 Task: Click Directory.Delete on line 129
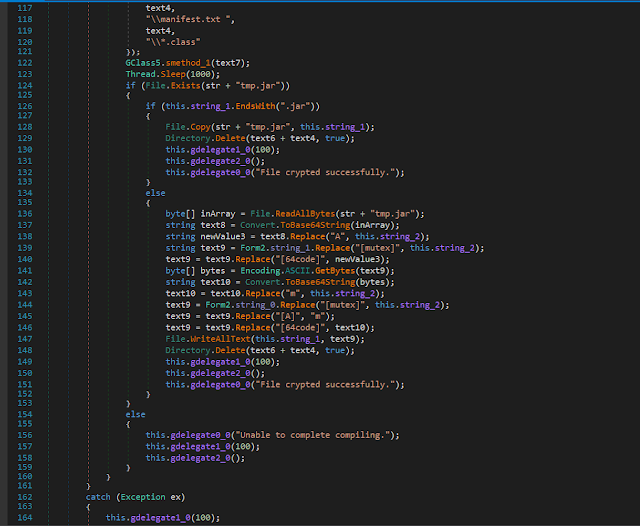click(205, 138)
